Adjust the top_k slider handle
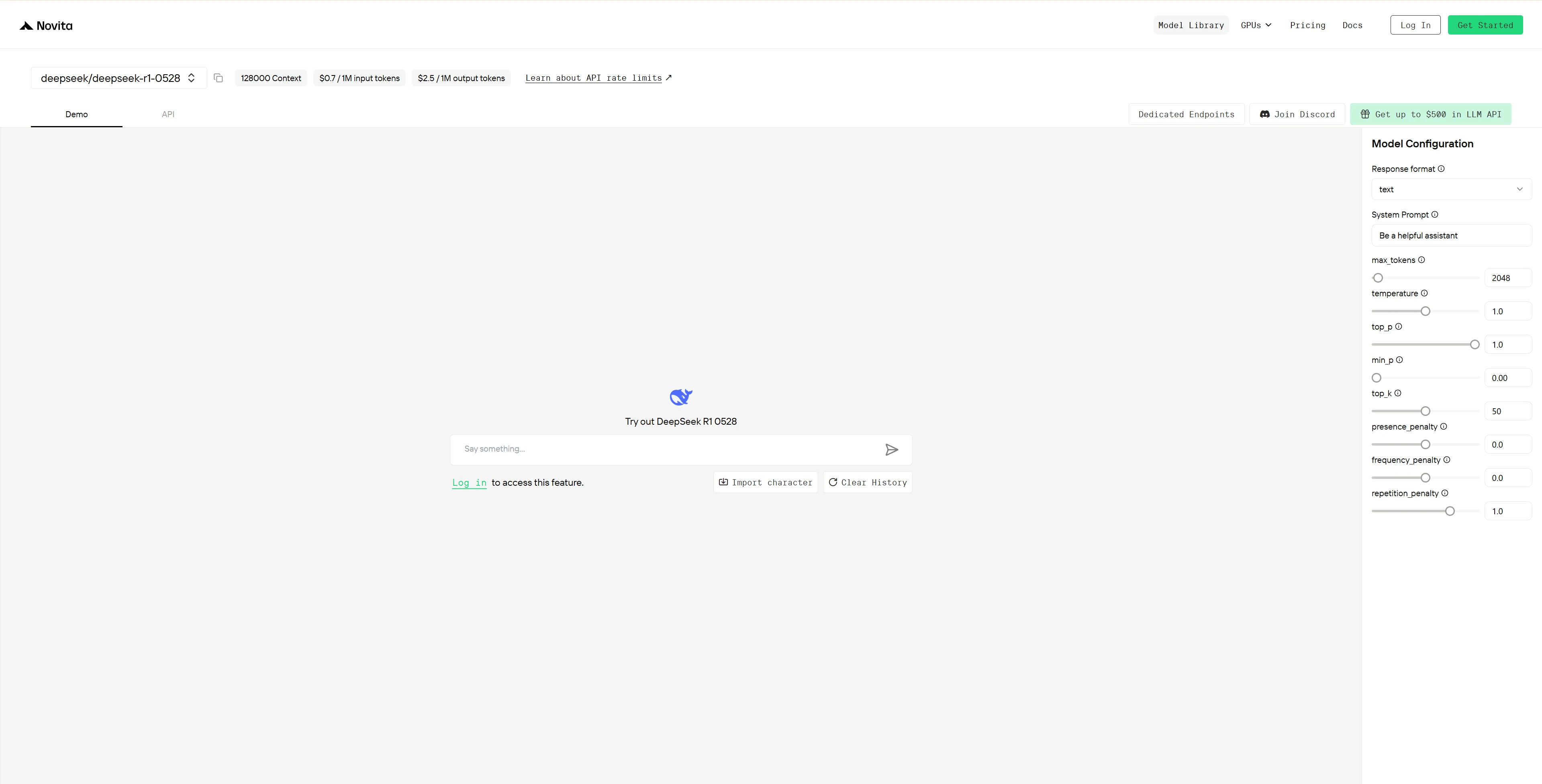This screenshot has height=784, width=1542. click(1425, 411)
